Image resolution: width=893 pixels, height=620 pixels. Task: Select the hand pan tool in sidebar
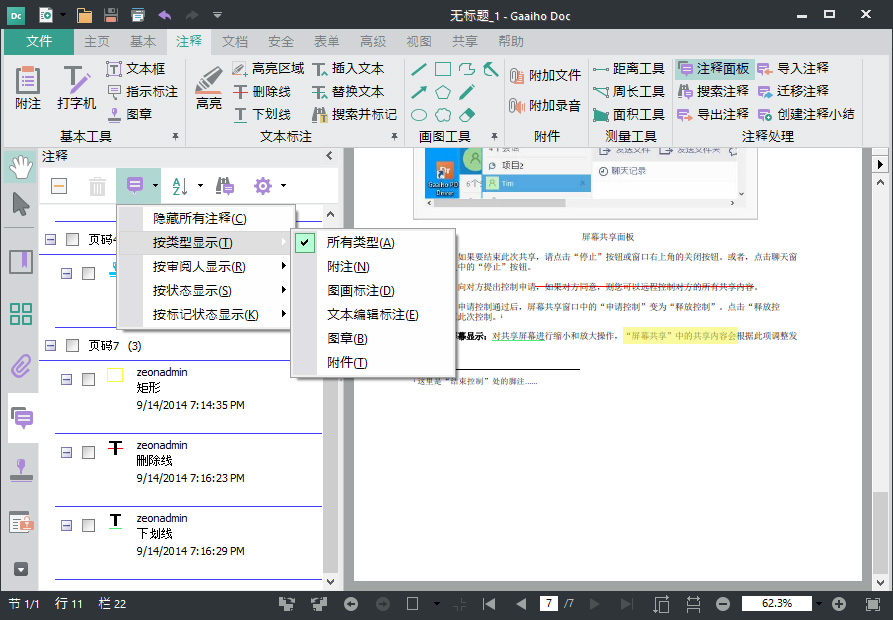click(21, 167)
